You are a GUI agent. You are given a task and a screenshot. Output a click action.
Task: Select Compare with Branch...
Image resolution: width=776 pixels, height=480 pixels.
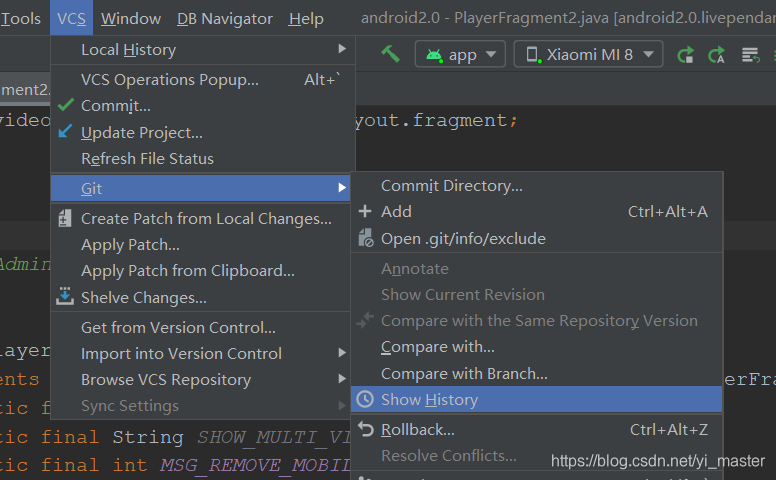click(536, 374)
